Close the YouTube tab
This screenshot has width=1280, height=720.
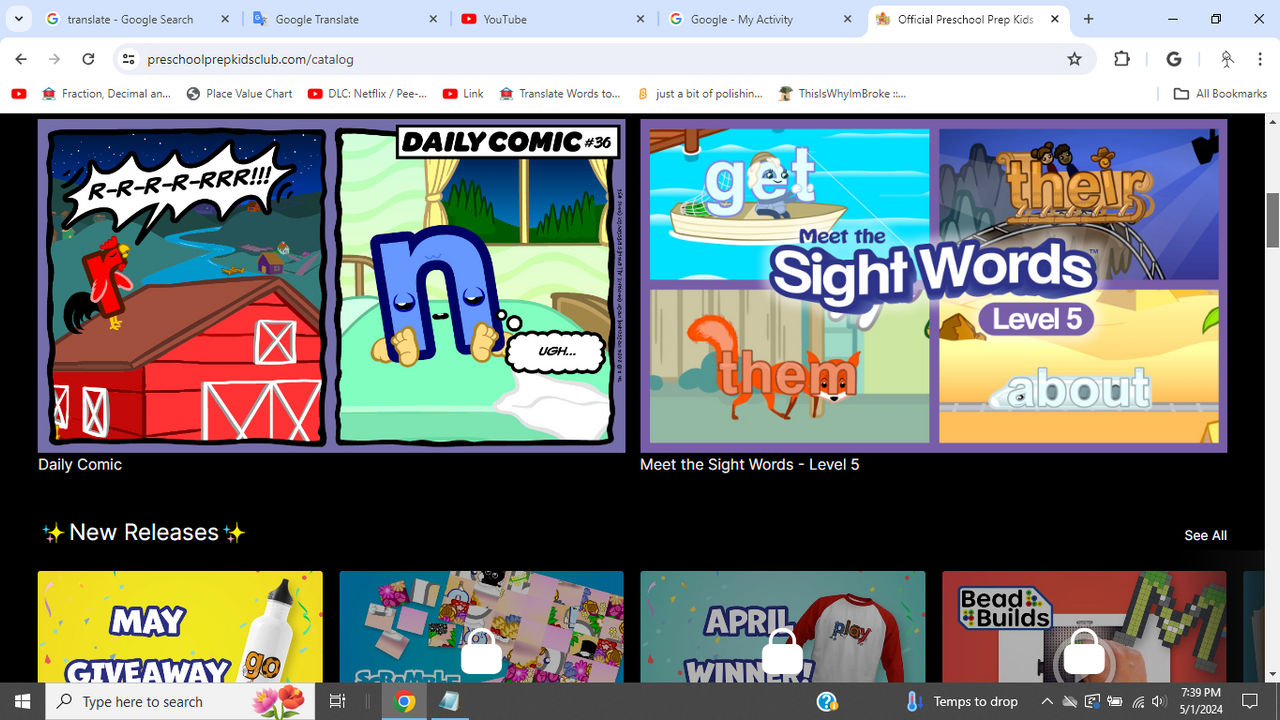click(x=638, y=19)
